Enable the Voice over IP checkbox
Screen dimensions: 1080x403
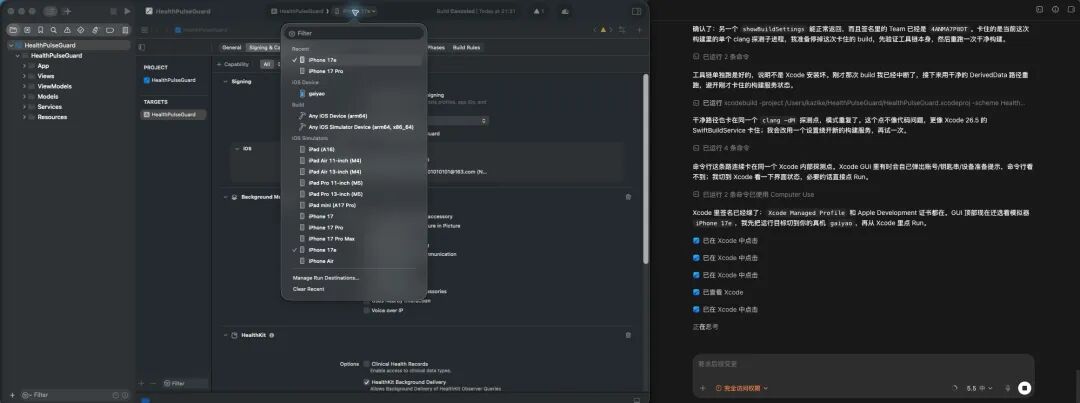coord(366,311)
